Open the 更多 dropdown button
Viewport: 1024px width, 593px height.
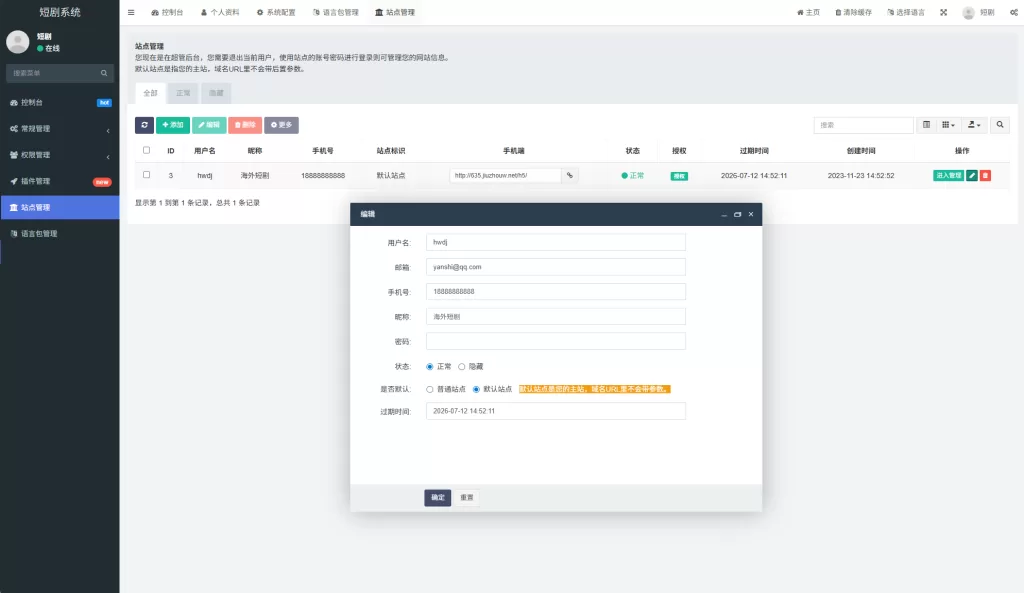coord(281,124)
